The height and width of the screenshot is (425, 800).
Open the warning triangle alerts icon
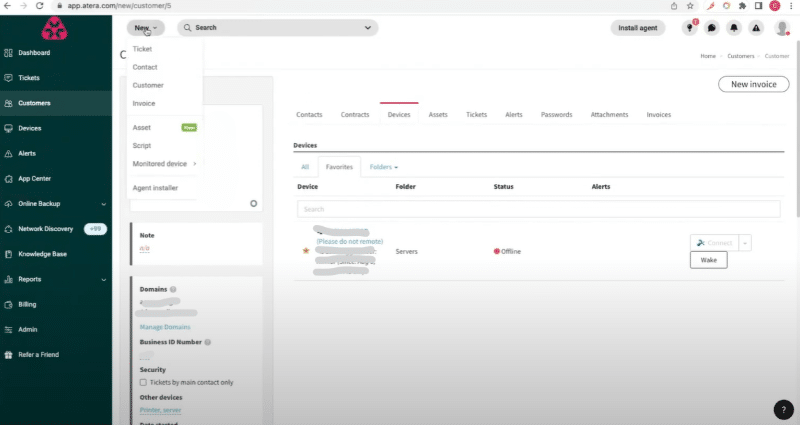click(x=756, y=28)
